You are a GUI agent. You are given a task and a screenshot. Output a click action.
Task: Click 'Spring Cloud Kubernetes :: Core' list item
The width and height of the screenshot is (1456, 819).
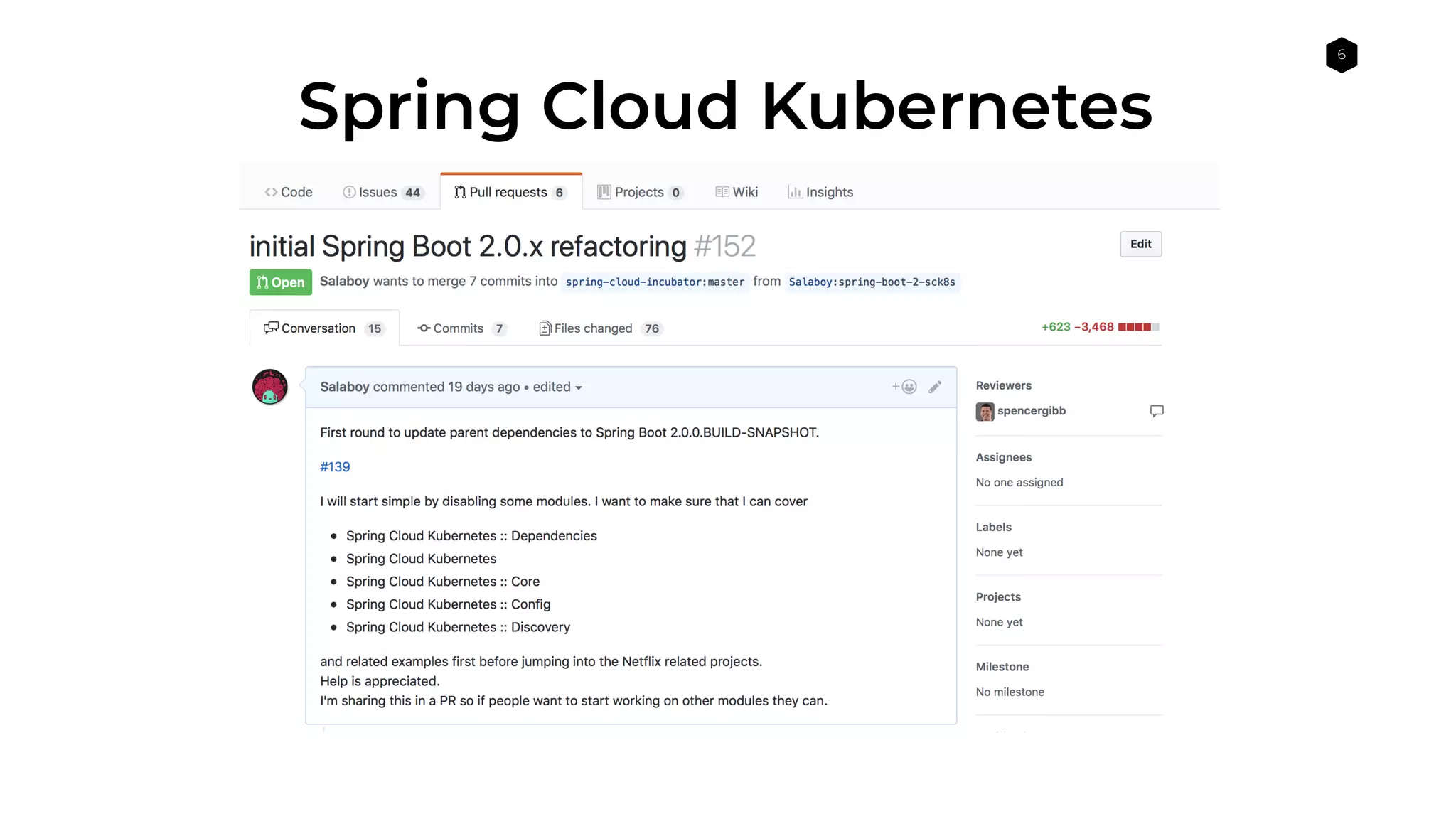(x=443, y=582)
